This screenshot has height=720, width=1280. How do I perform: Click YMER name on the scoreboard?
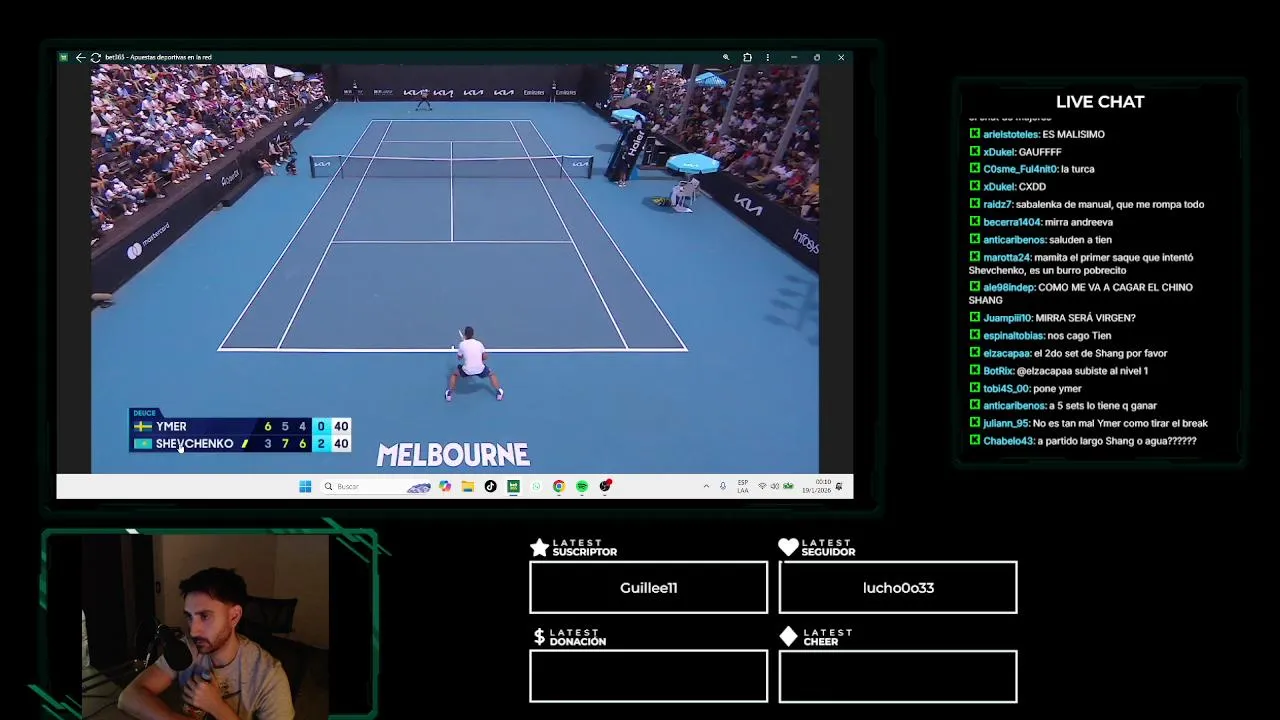point(171,426)
